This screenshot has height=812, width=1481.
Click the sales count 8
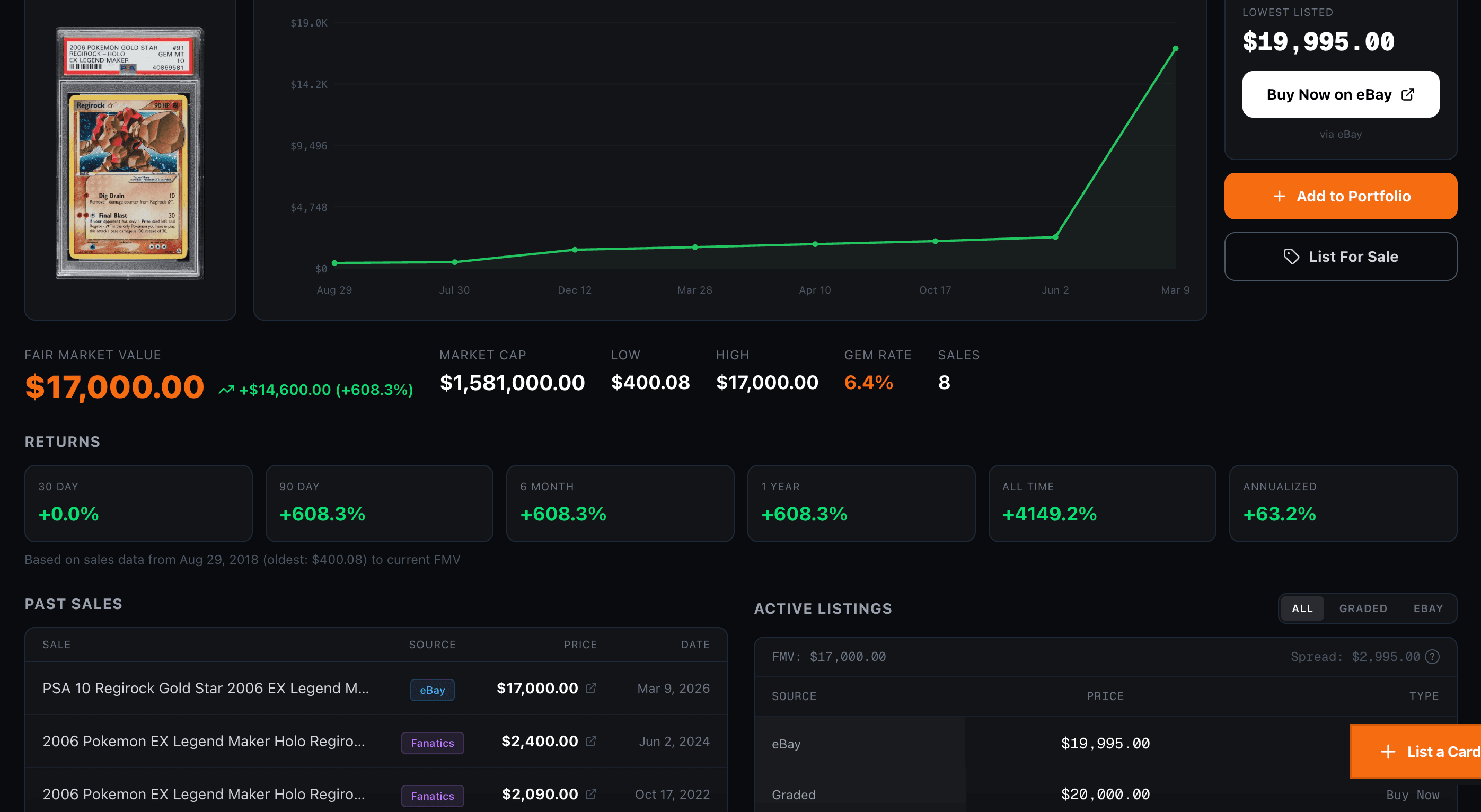944,383
